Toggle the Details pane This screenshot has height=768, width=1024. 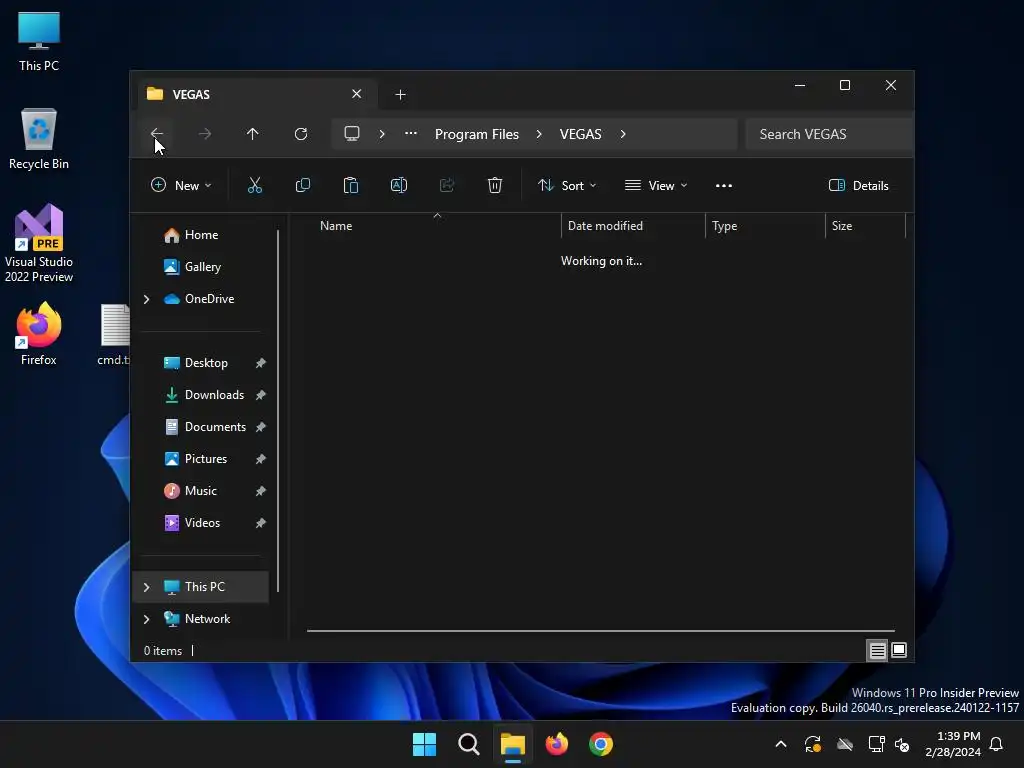(x=859, y=185)
